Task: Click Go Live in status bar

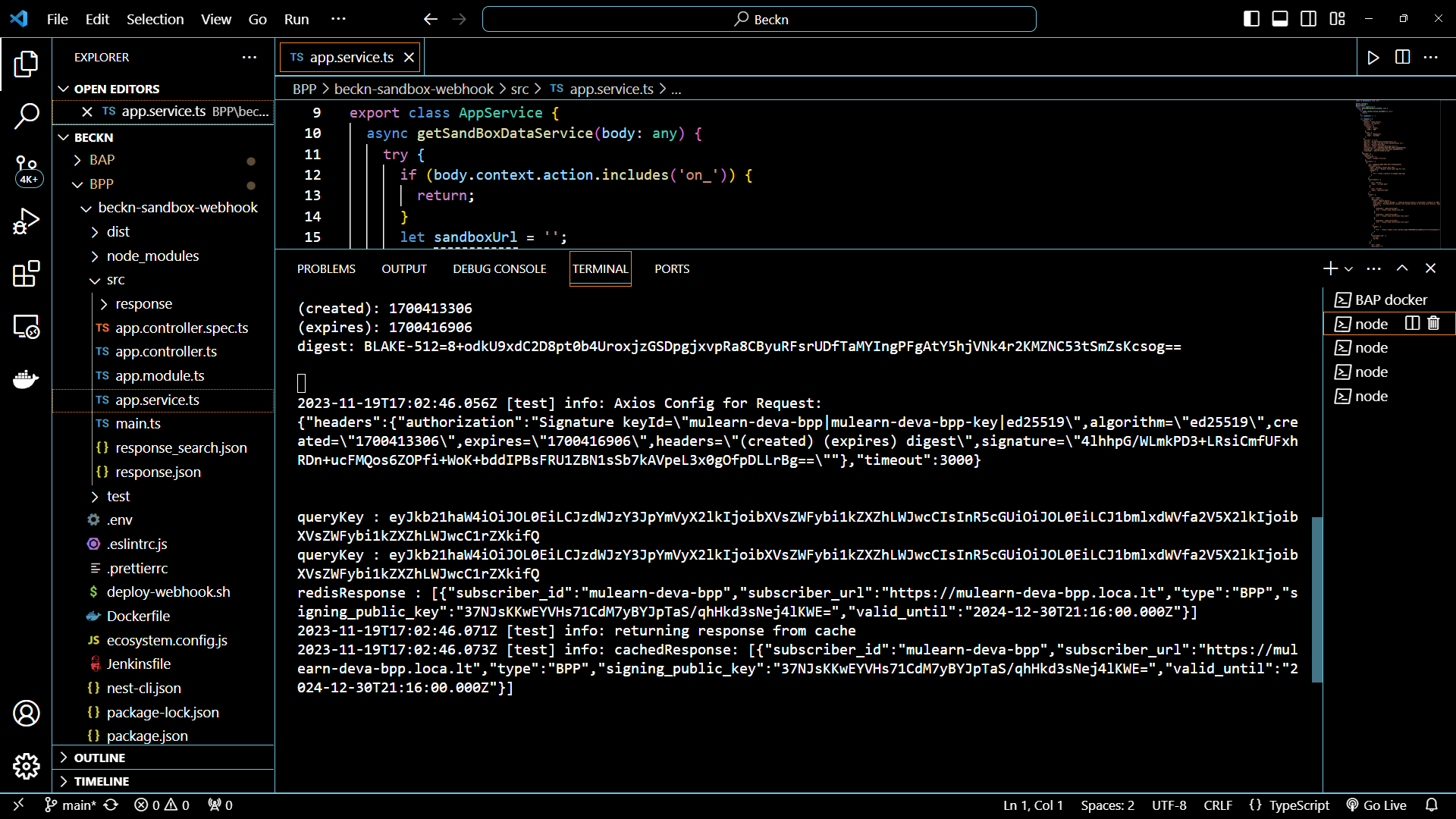Action: (1376, 805)
